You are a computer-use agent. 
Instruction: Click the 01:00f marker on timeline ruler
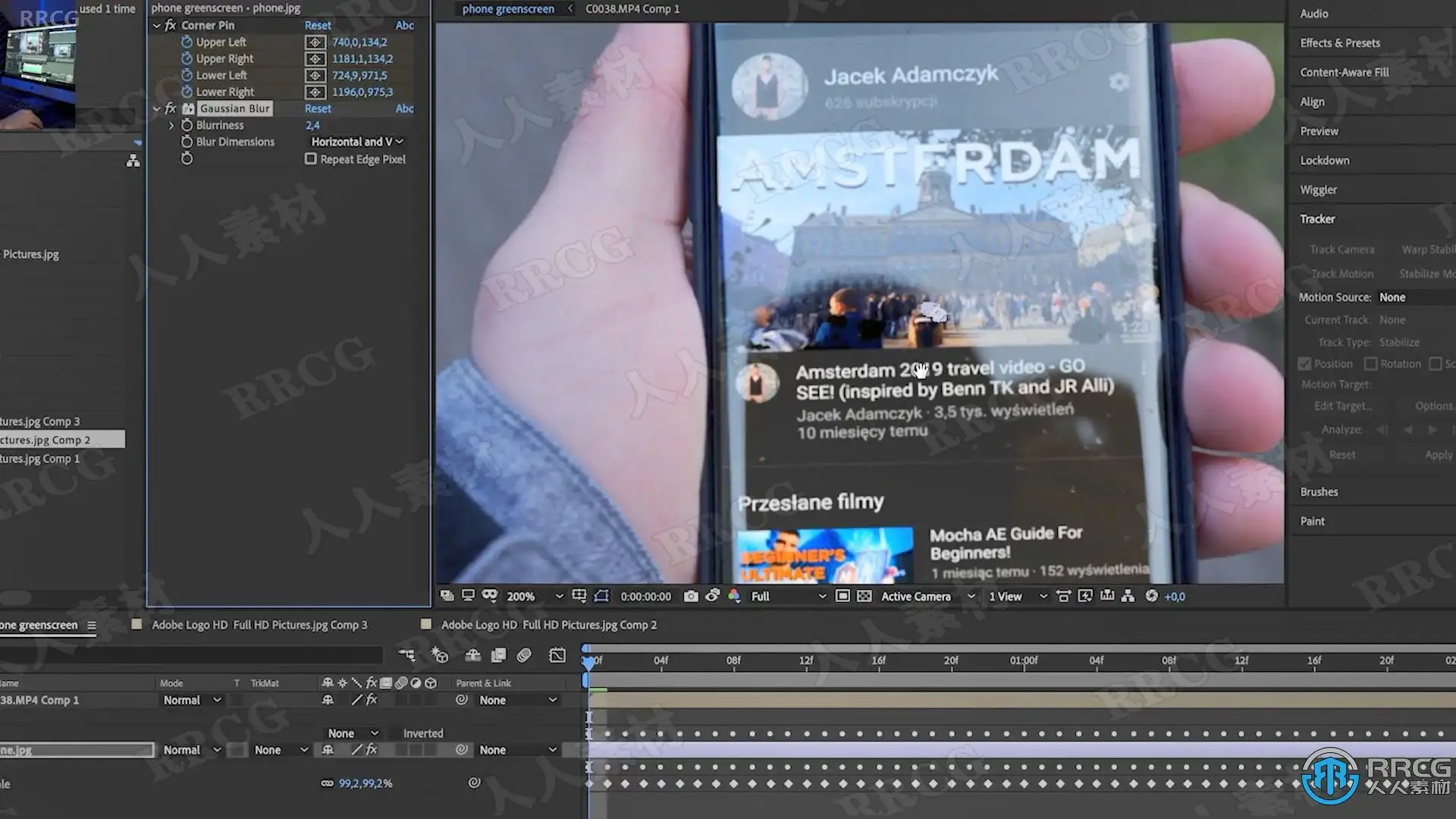[1024, 661]
